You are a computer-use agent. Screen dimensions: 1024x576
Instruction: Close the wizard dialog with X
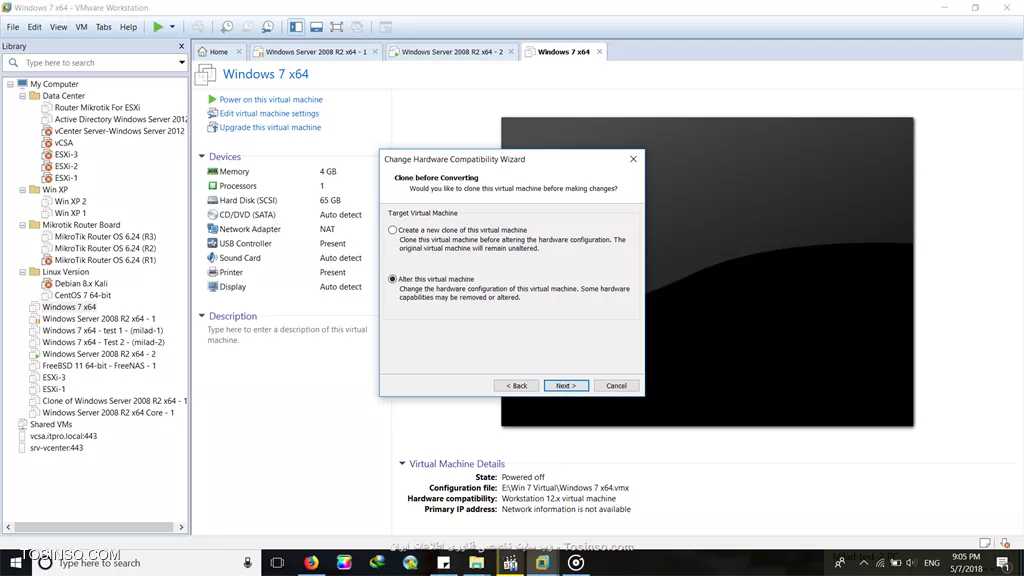click(x=633, y=159)
